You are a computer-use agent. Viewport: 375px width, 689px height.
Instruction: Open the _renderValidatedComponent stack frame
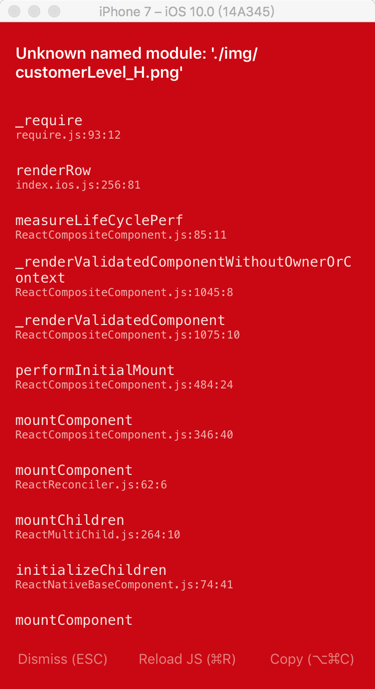coord(187,327)
